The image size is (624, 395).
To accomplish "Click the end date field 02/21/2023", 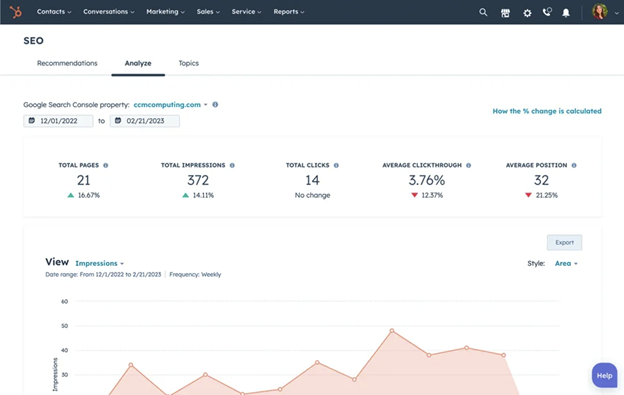I will pos(144,121).
